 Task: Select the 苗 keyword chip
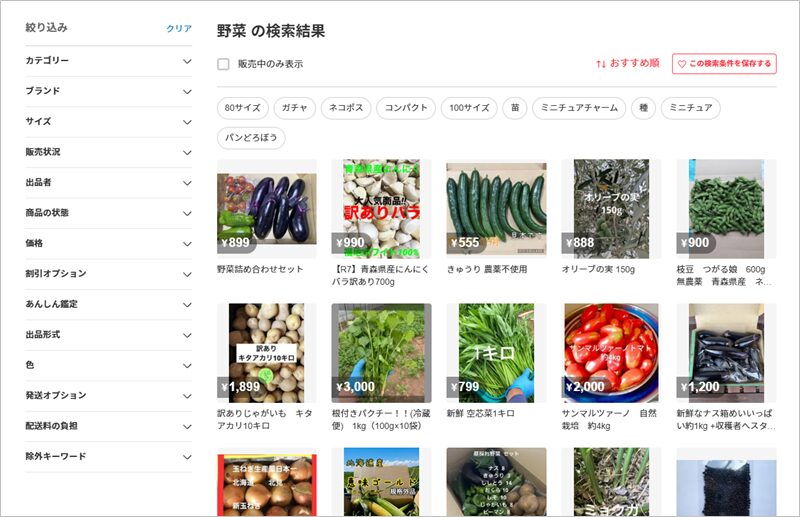515,108
